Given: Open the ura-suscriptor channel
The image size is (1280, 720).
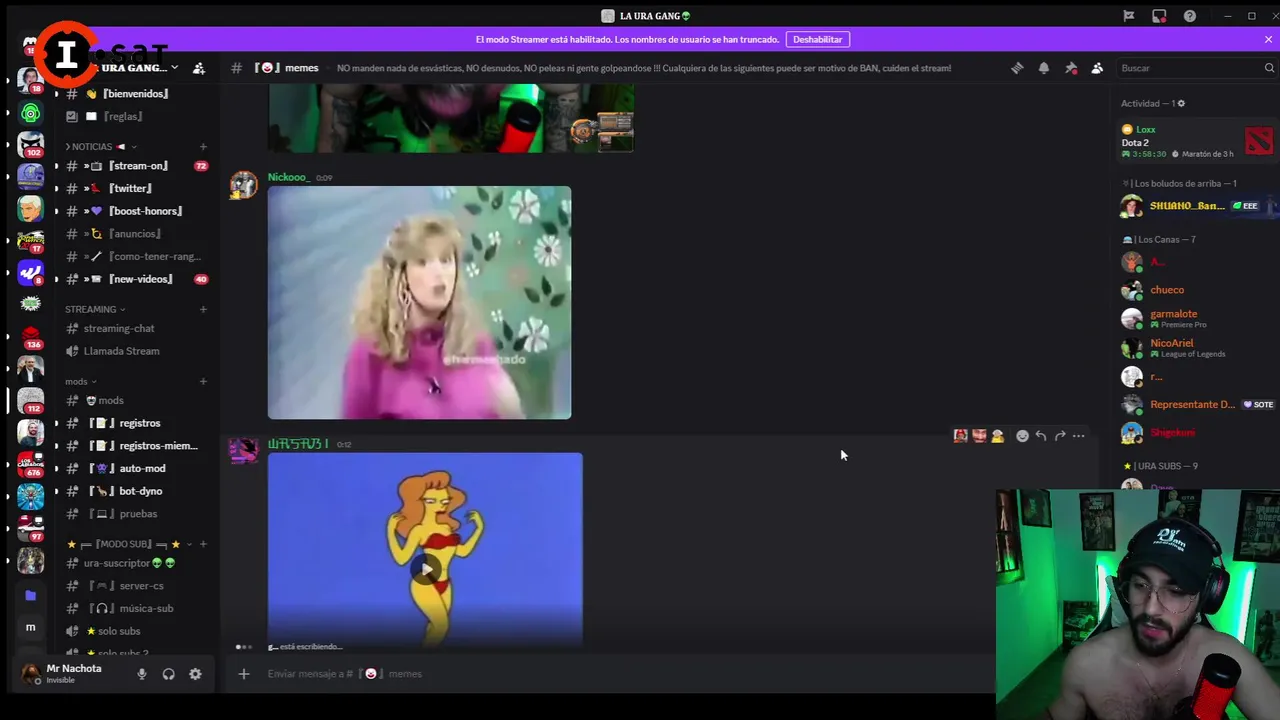Looking at the screenshot, I should click(135, 563).
